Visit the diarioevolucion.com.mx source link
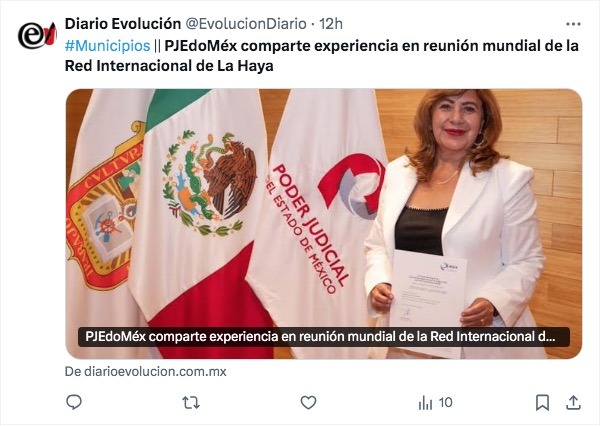601x426 pixels. tap(146, 372)
